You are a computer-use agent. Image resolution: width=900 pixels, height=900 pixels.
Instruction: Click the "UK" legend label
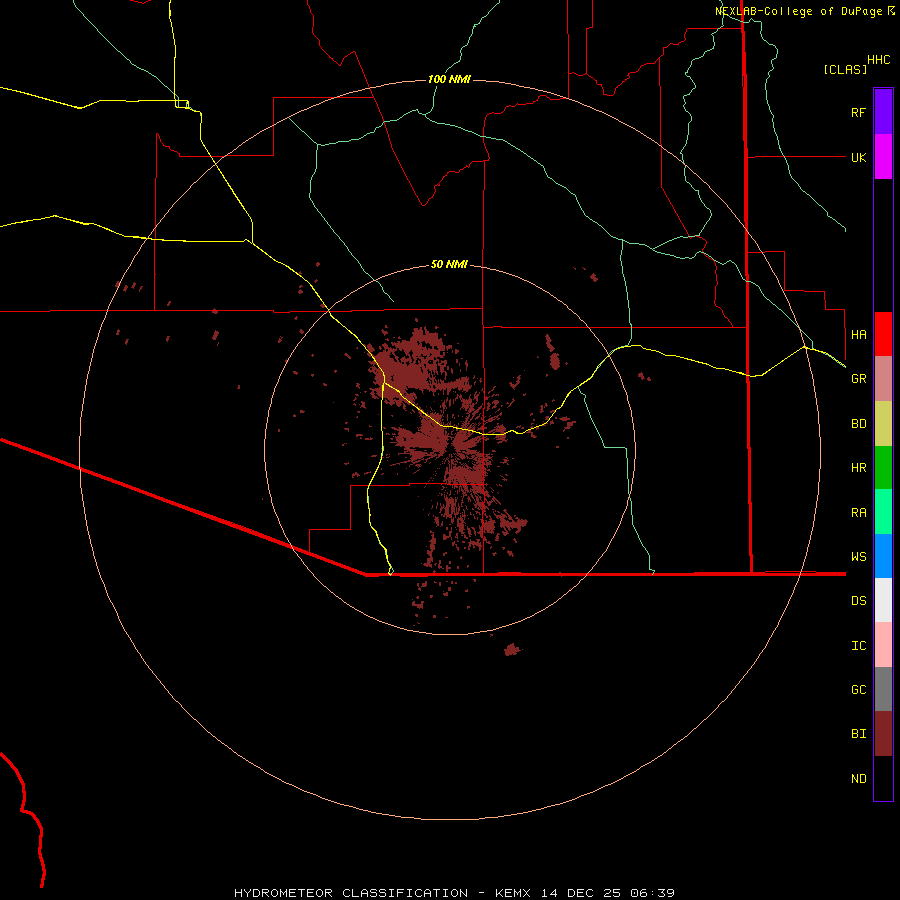click(x=858, y=157)
